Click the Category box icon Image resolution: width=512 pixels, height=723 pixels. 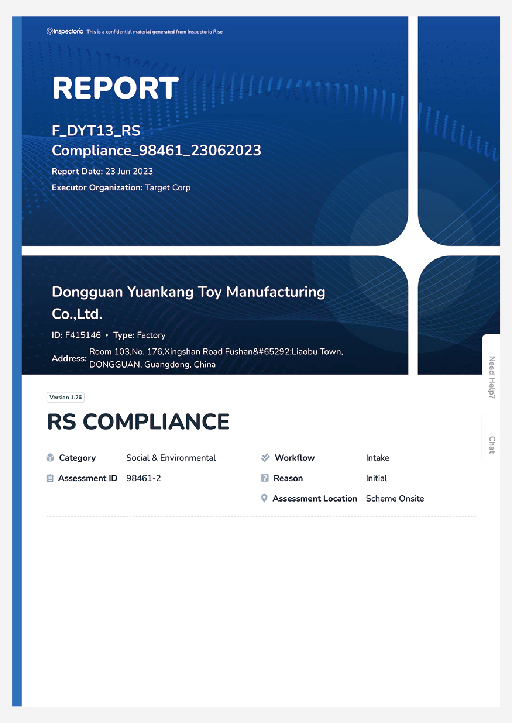click(50, 458)
